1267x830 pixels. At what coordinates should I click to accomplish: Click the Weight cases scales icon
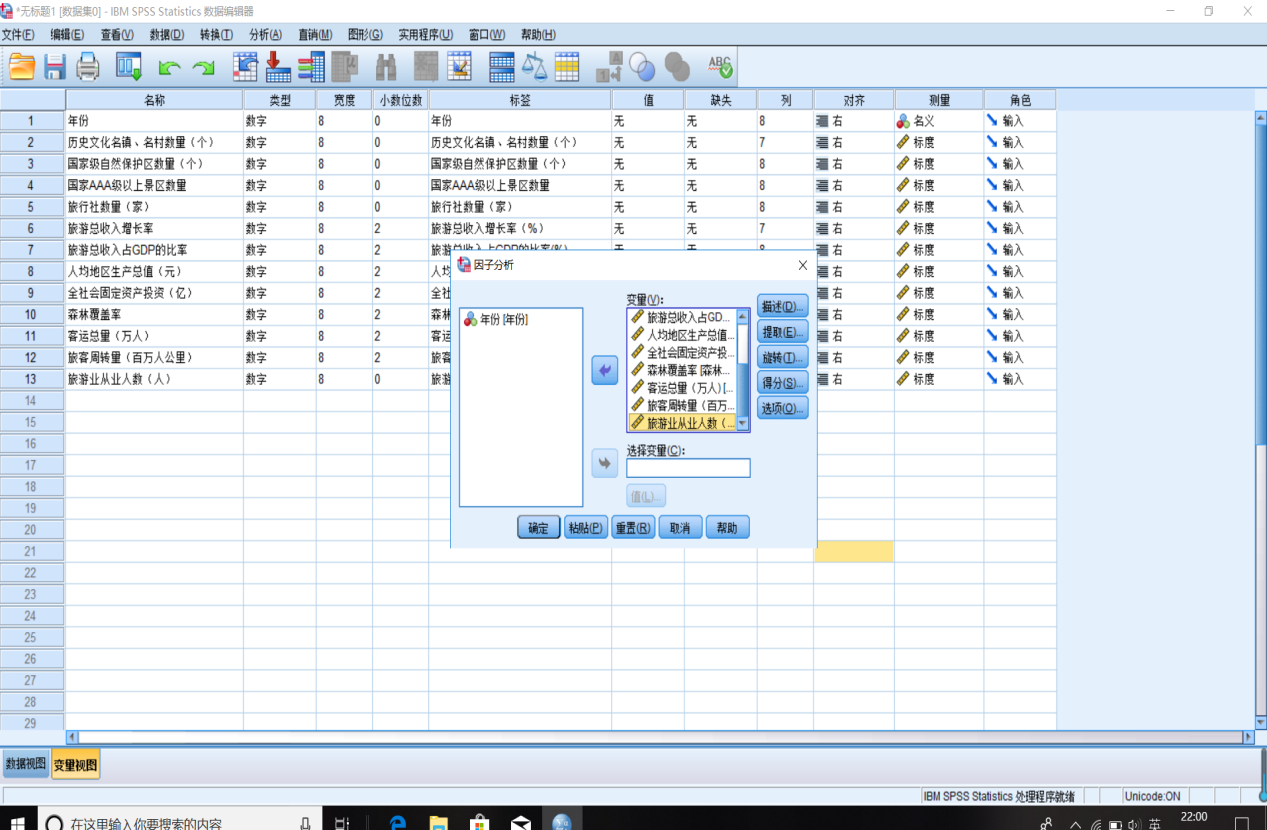pos(534,67)
